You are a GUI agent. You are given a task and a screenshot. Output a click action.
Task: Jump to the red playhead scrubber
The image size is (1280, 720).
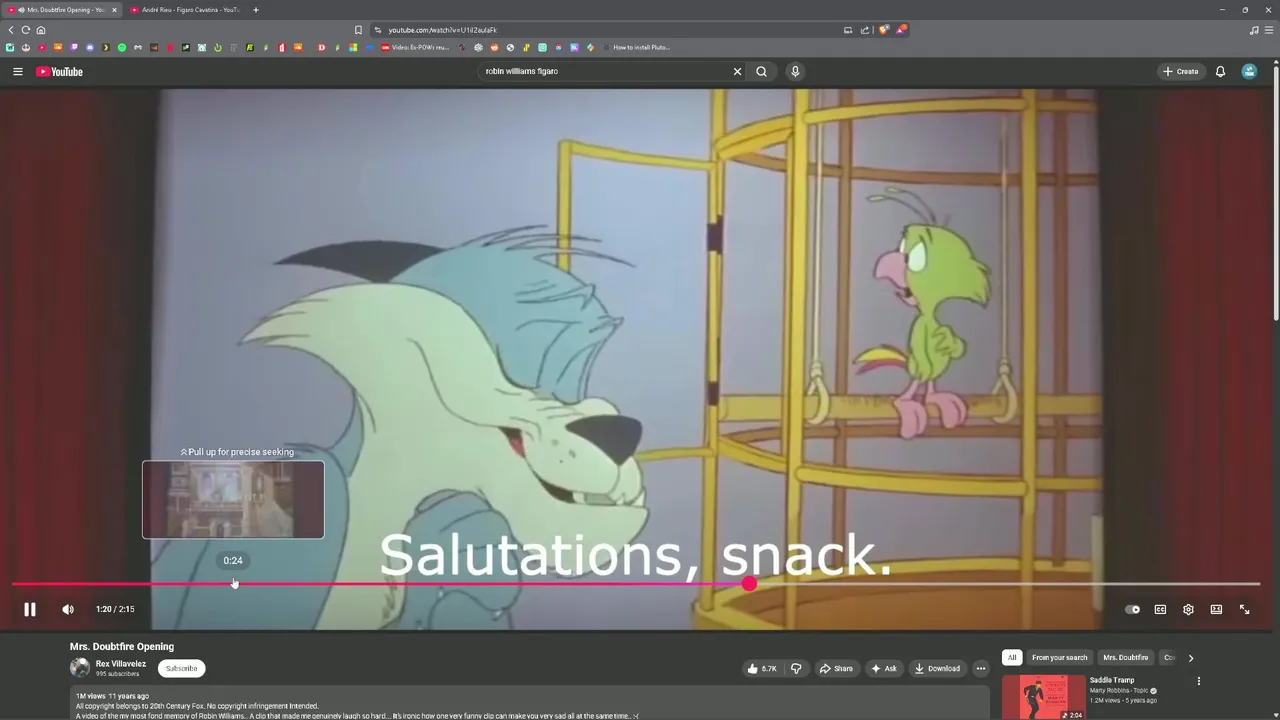(x=749, y=584)
